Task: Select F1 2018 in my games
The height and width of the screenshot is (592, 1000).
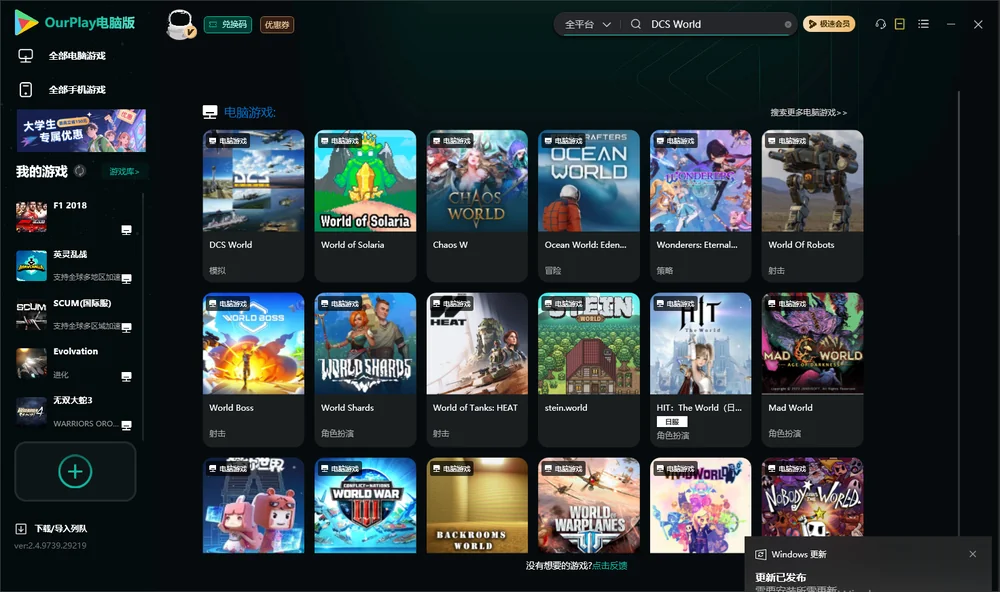Action: click(77, 217)
